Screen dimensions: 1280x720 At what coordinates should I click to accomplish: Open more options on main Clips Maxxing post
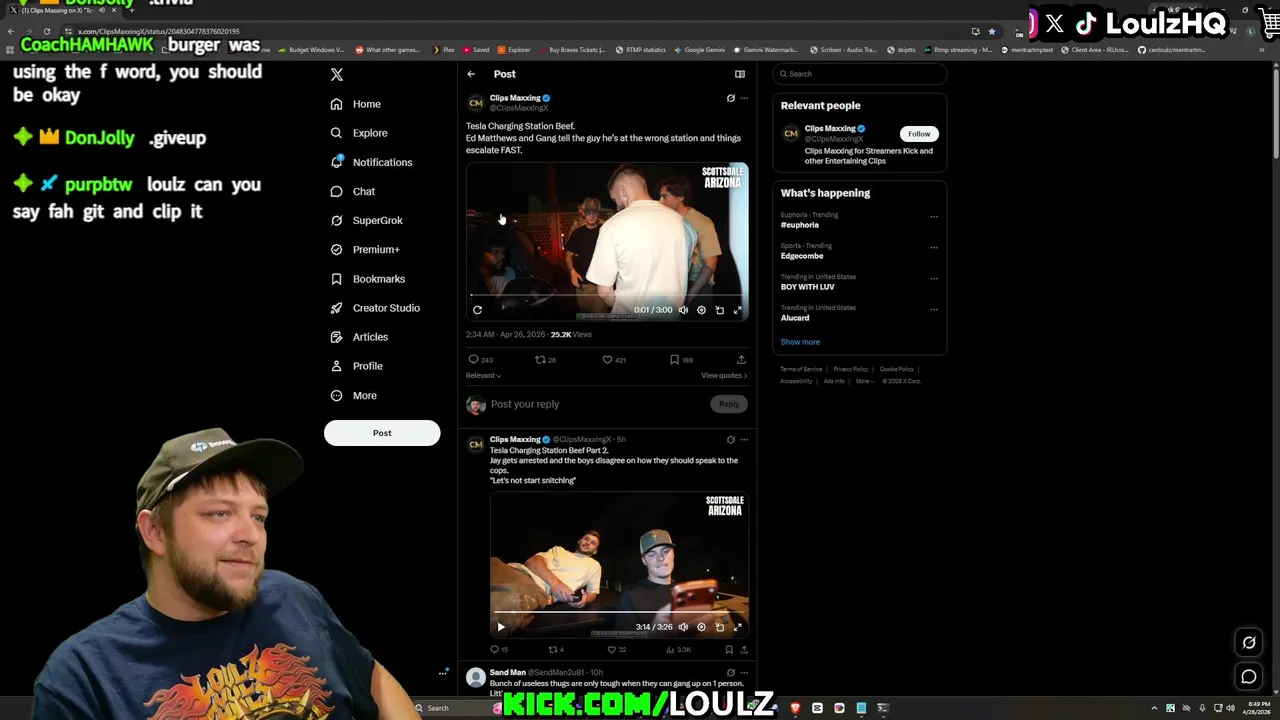coord(744,98)
